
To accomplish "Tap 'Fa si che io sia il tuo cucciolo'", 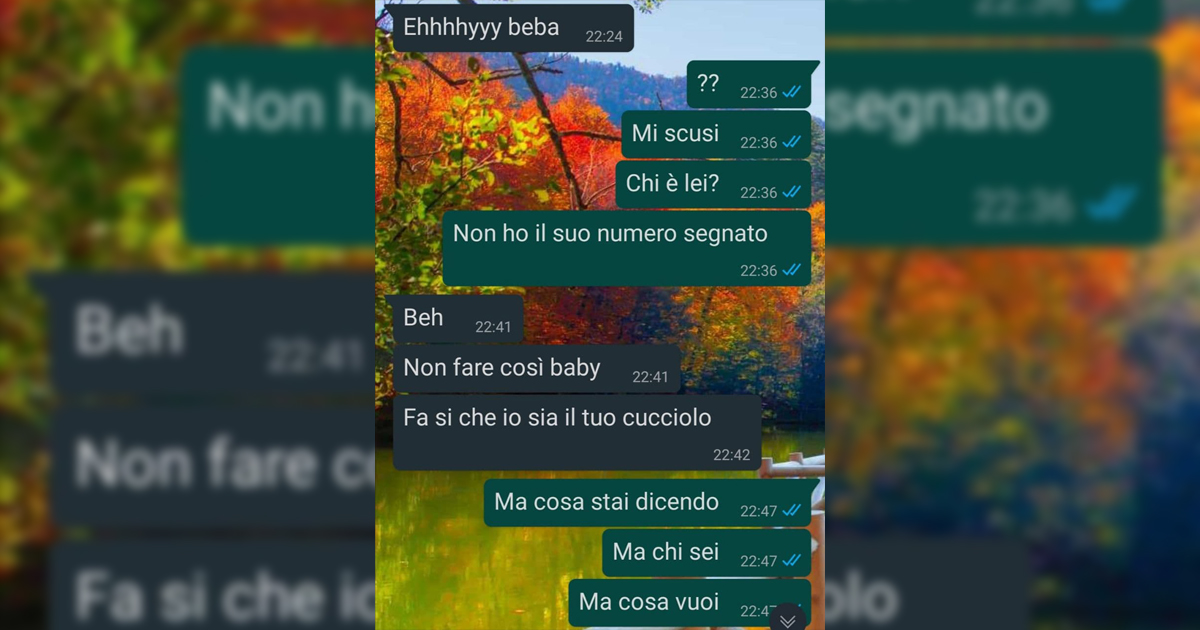I will coord(577,432).
